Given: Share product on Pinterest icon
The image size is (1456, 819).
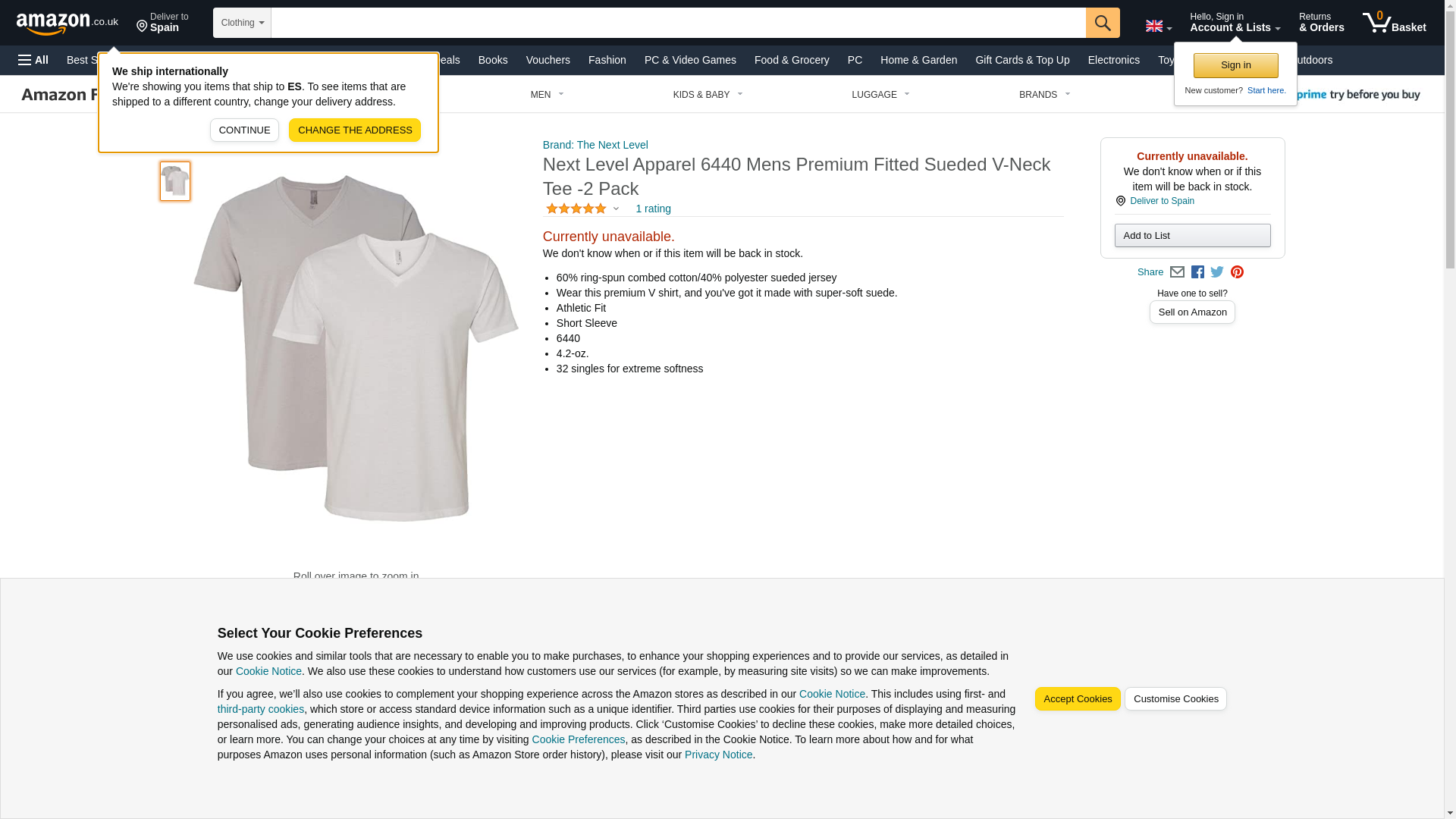Looking at the screenshot, I should pyautogui.click(x=1236, y=272).
